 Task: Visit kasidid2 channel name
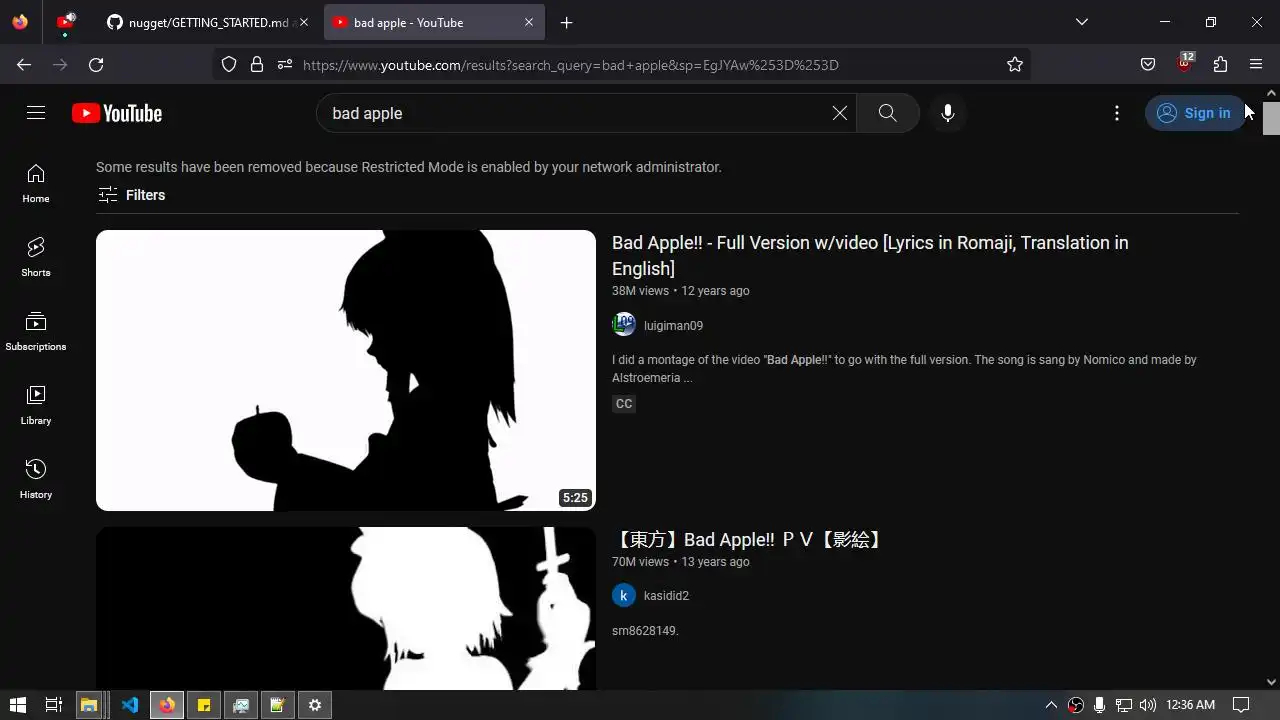coord(666,595)
